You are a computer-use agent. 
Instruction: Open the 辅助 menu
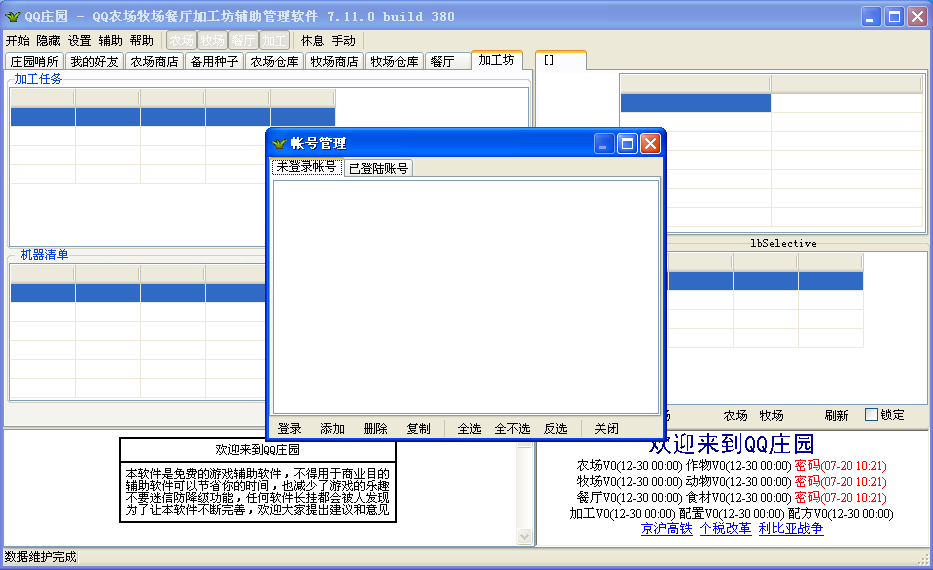(x=110, y=40)
